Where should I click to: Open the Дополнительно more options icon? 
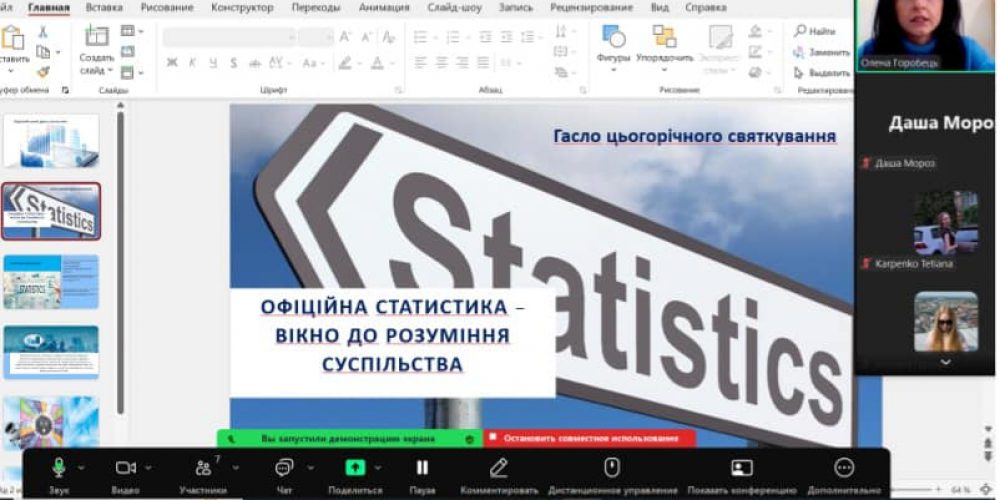coord(844,468)
